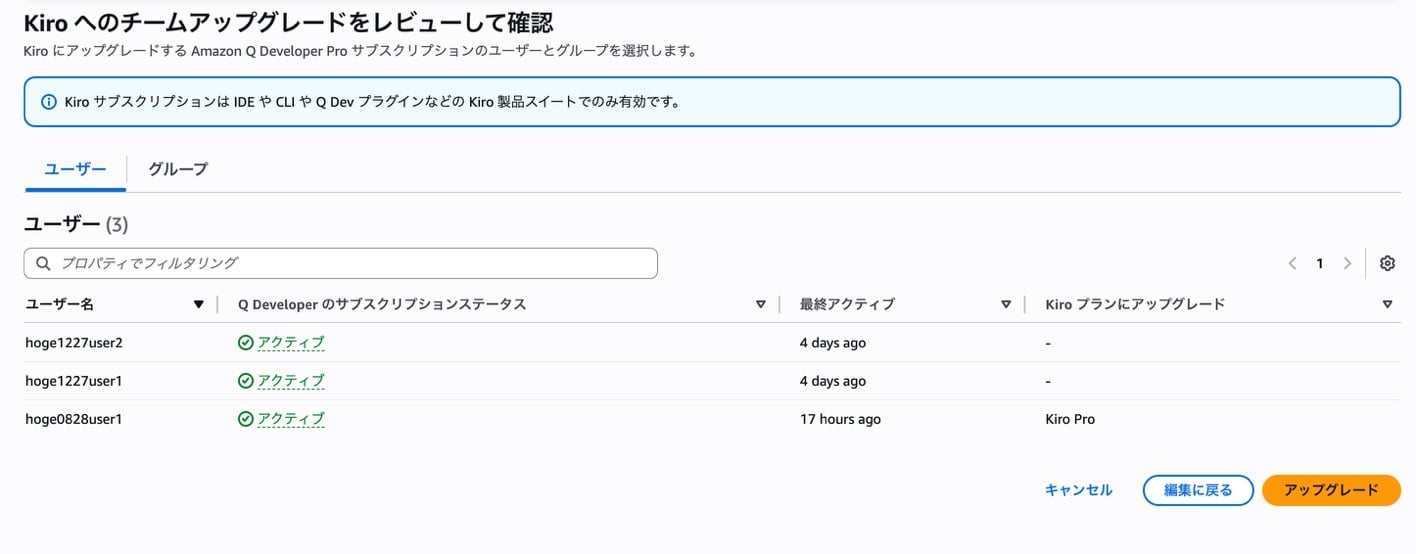This screenshot has height=554, width=1416.
Task: Click the キャンセル link
Action: [x=1078, y=490]
